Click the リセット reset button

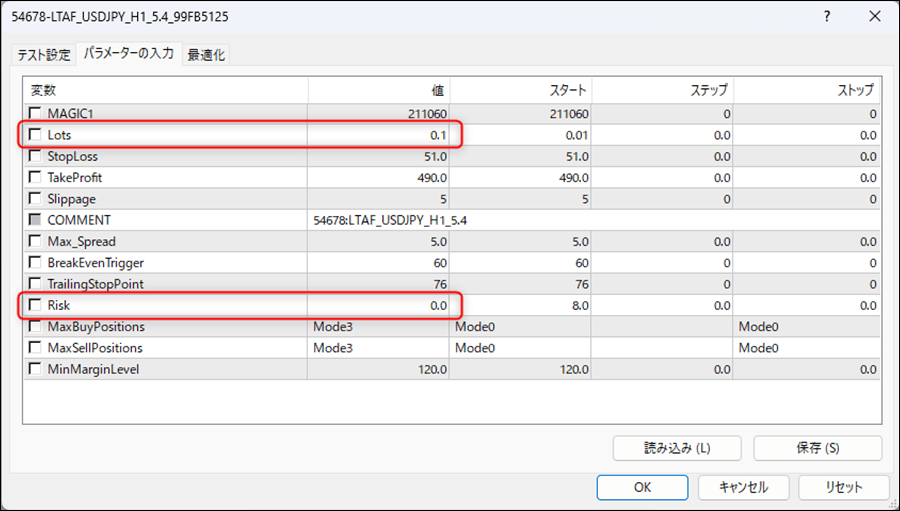[x=843, y=487]
